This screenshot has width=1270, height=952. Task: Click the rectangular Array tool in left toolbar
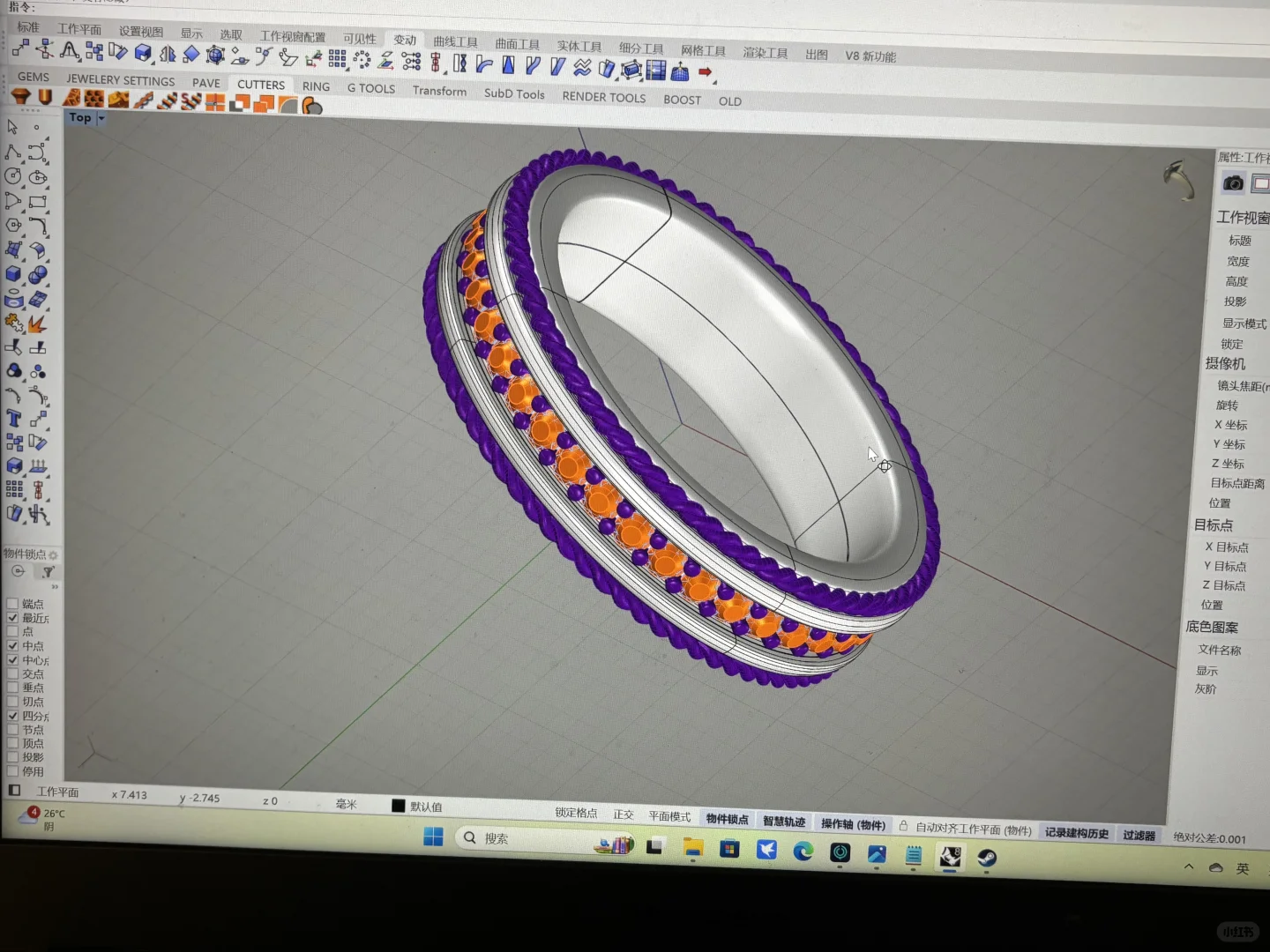pyautogui.click(x=14, y=489)
